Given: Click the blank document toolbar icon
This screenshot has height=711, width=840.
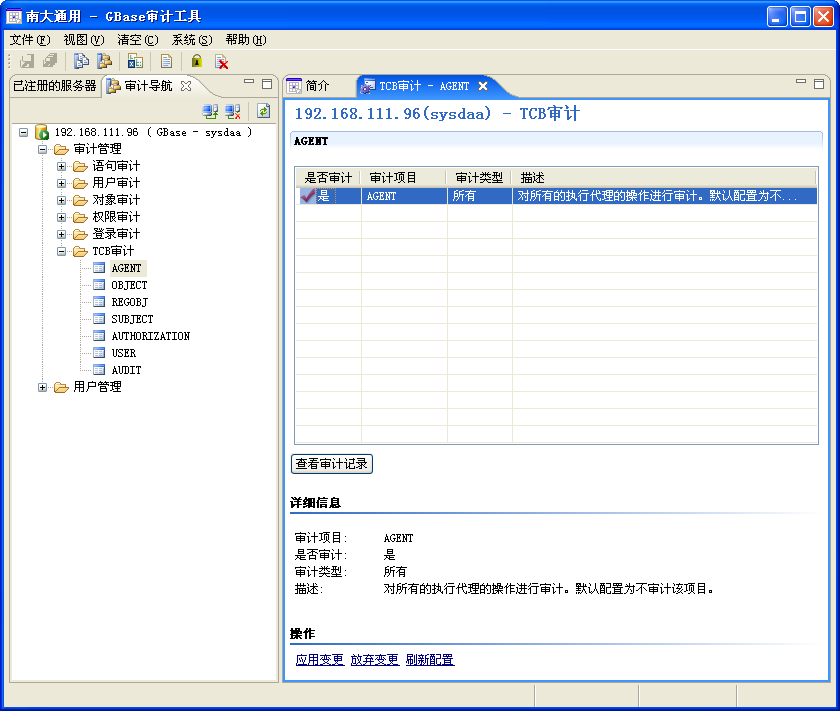Looking at the screenshot, I should (166, 62).
